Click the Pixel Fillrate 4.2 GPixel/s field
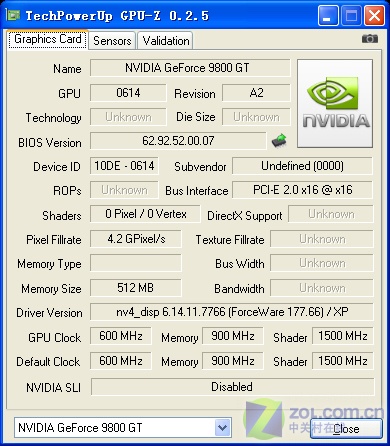 click(x=136, y=239)
